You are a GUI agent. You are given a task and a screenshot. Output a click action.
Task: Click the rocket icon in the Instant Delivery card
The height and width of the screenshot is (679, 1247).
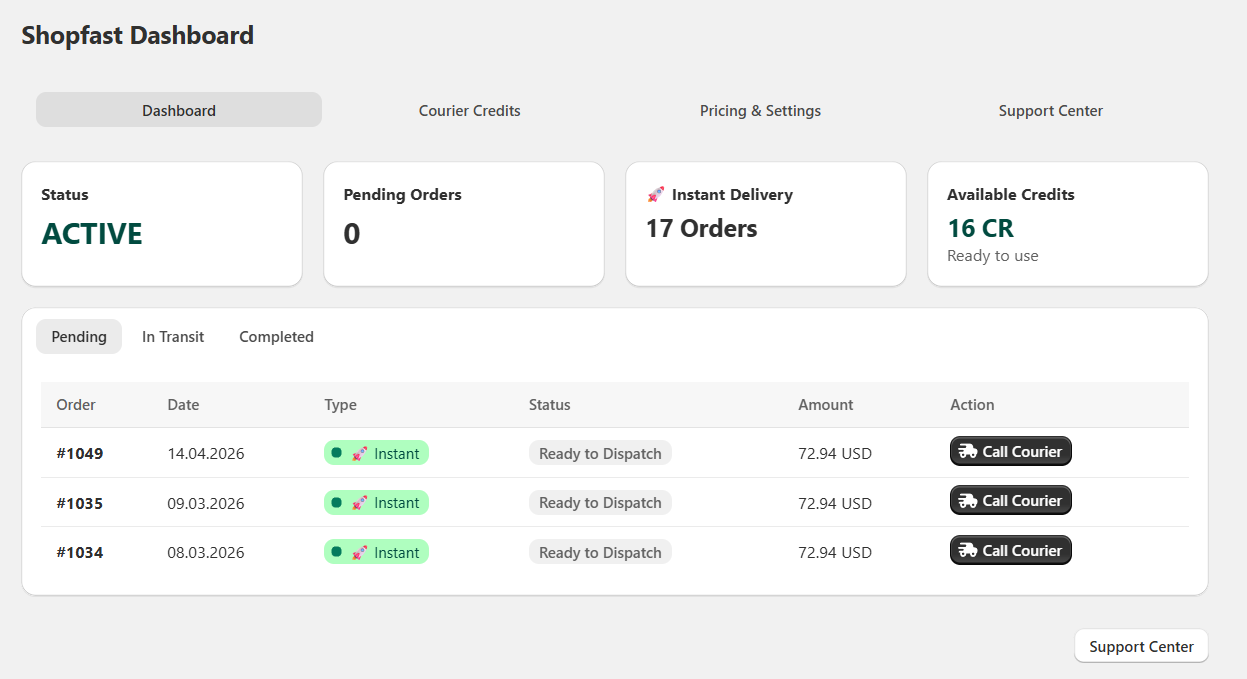(x=656, y=194)
